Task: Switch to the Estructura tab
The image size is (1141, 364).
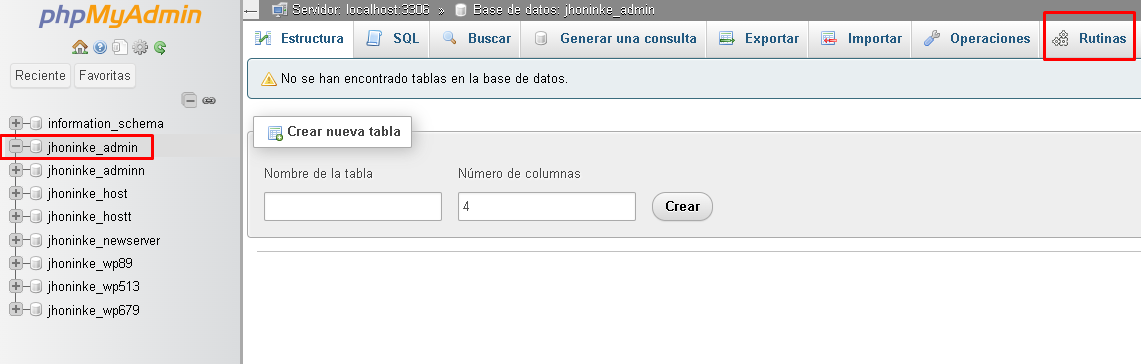Action: [x=299, y=39]
